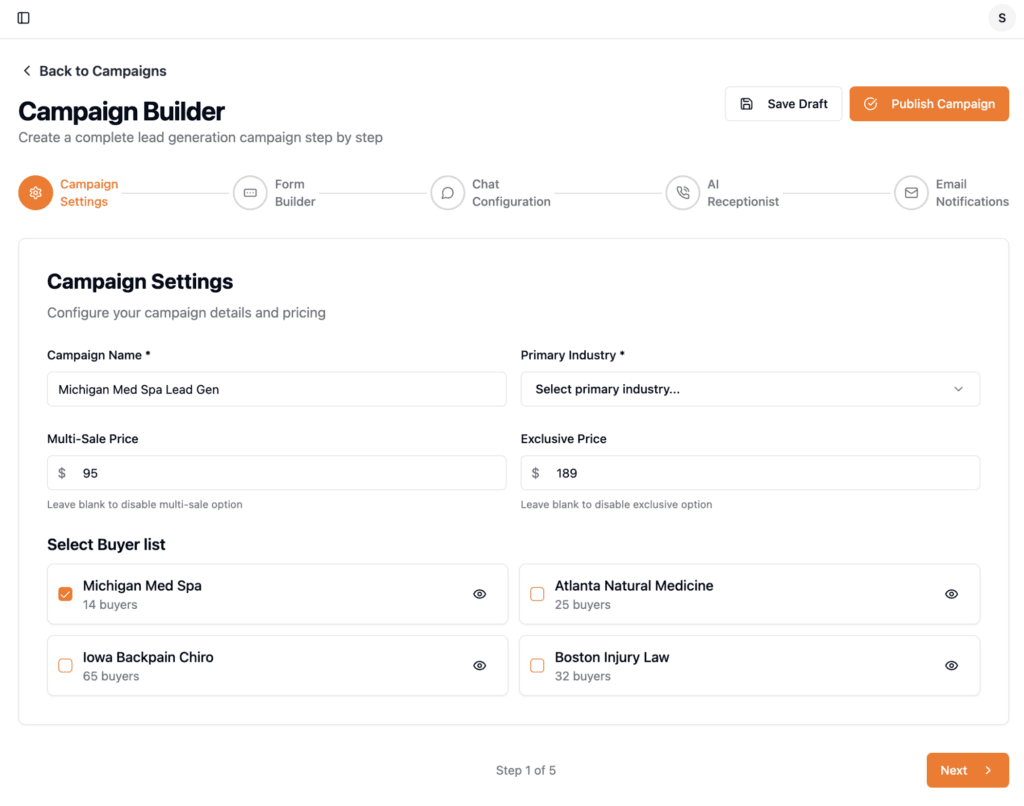Select the Campaign Settings step icon

coord(34,192)
